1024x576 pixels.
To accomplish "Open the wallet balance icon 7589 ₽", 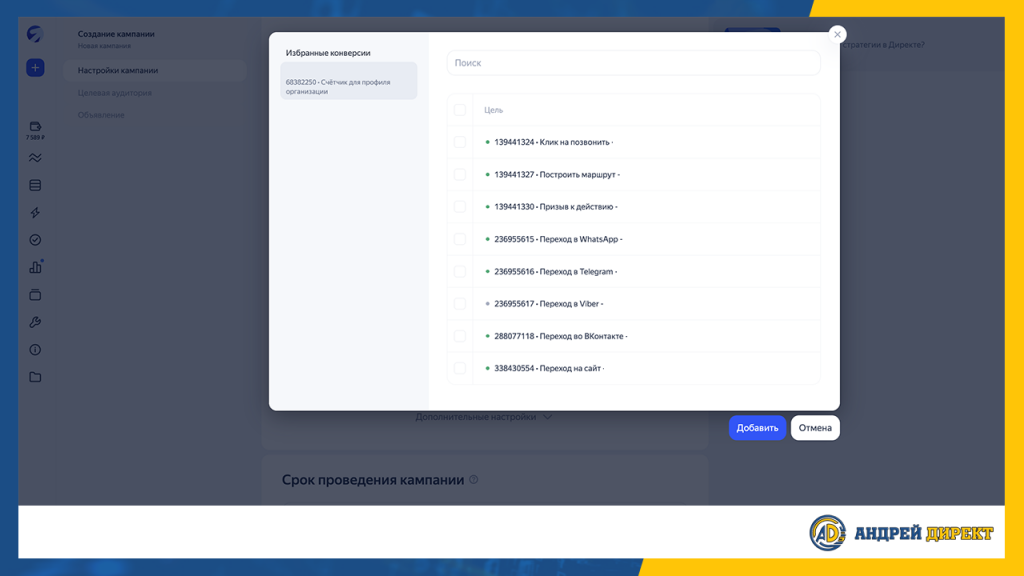I will (35, 130).
